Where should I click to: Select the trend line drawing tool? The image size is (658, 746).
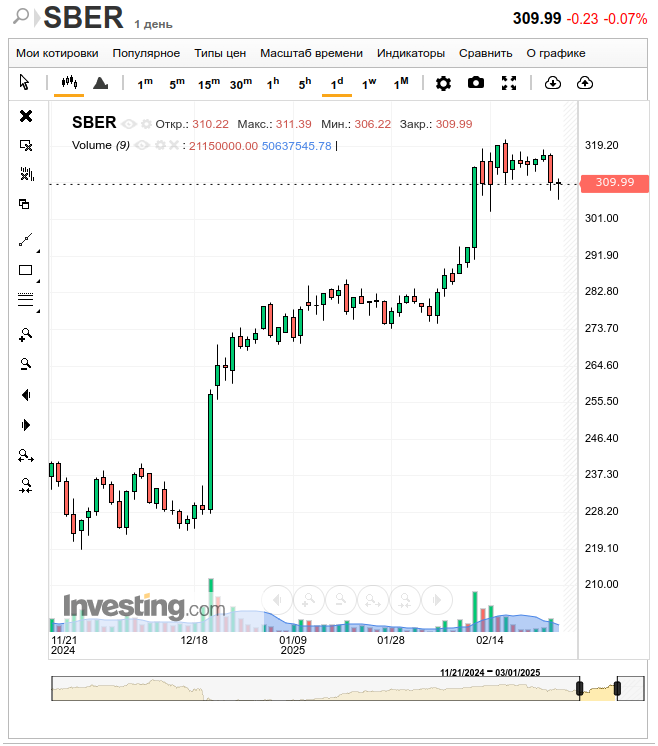26,240
